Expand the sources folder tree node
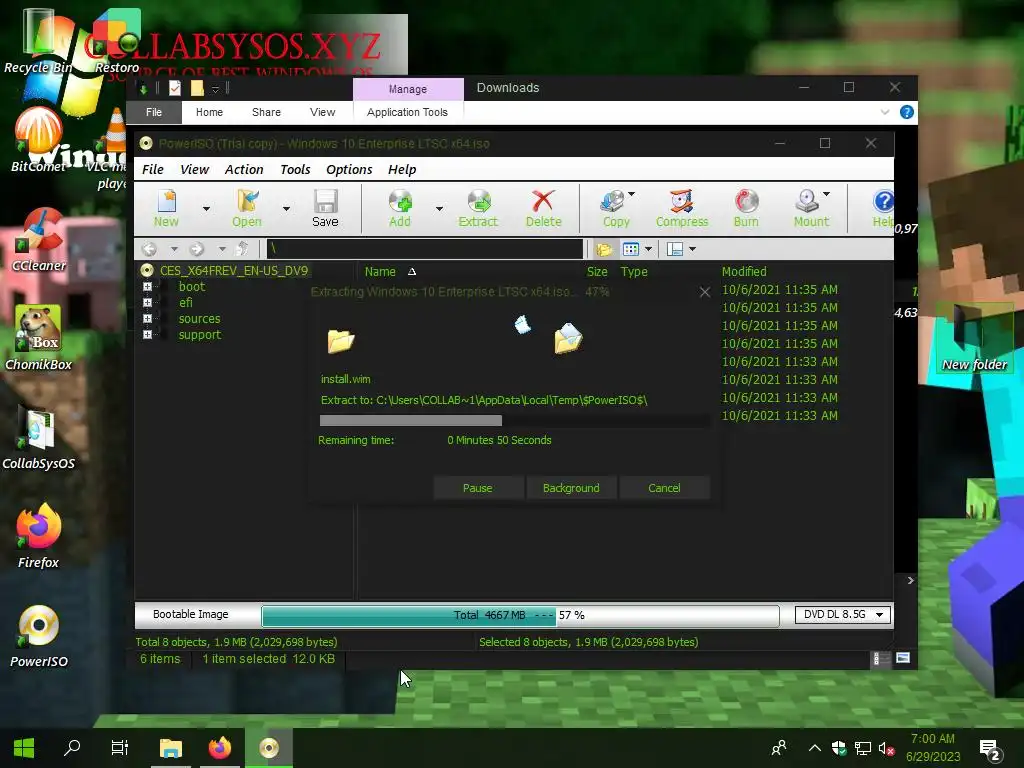 [x=148, y=319]
